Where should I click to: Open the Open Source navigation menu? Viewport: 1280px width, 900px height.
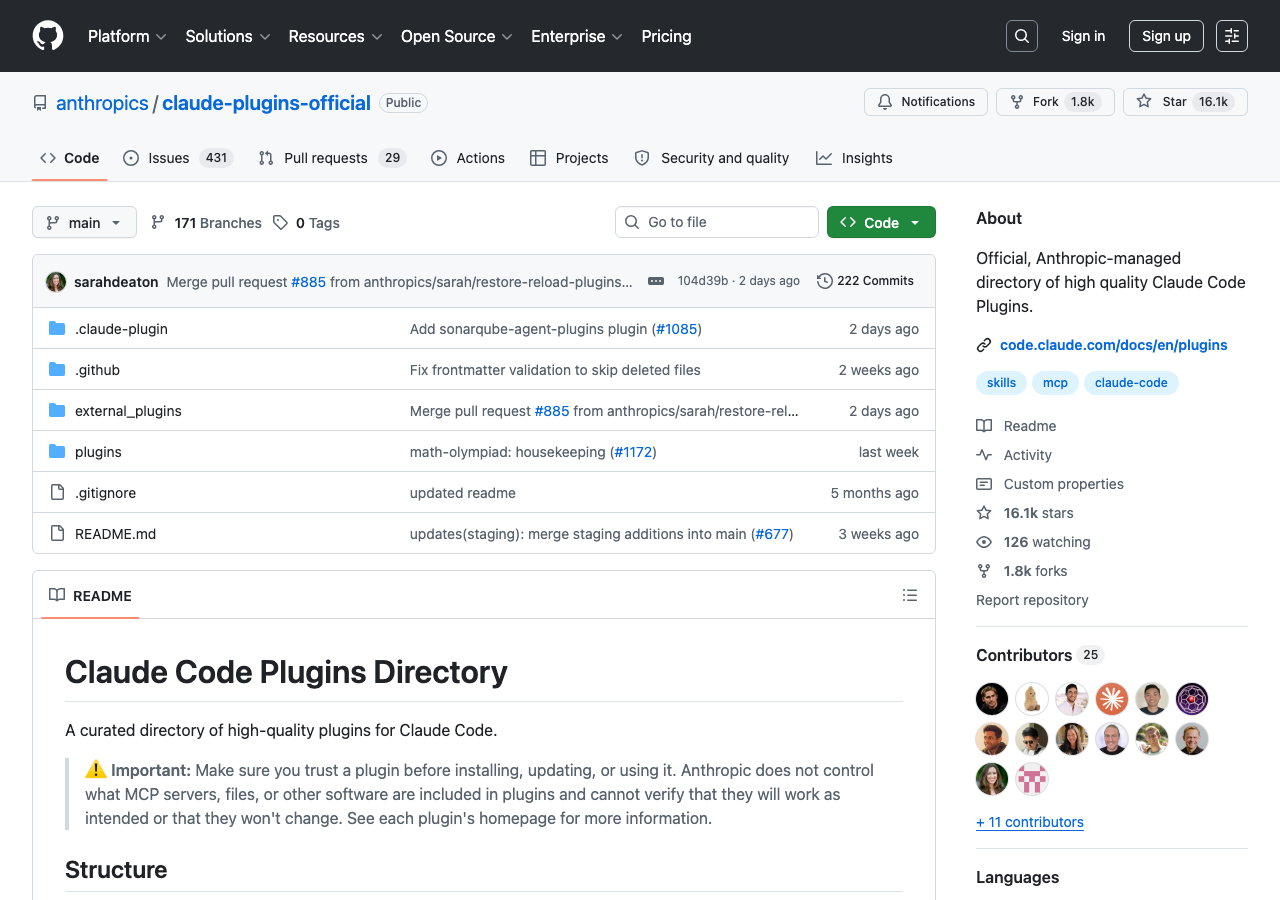[x=456, y=36]
